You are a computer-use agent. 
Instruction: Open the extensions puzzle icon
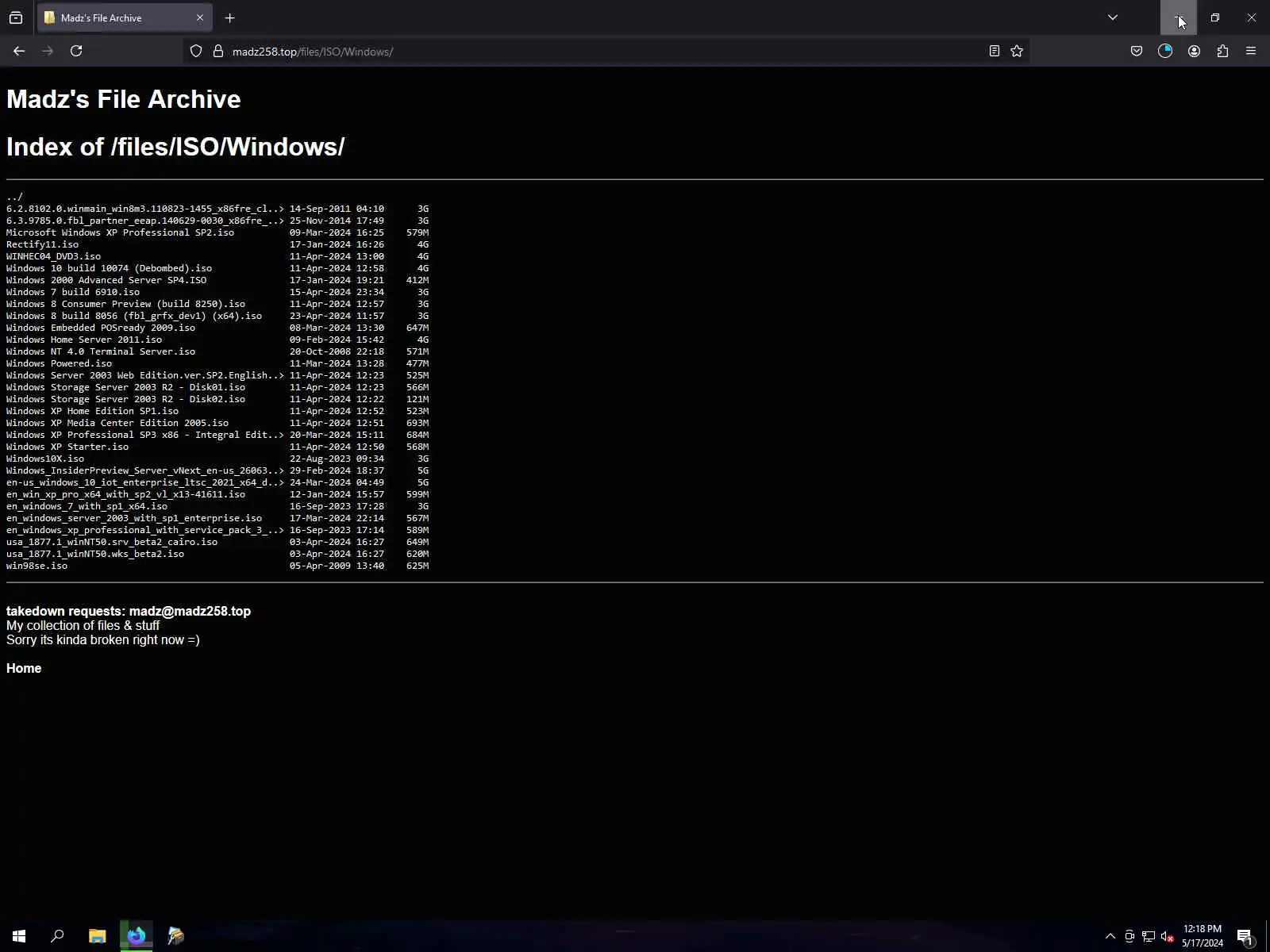pos(1222,52)
